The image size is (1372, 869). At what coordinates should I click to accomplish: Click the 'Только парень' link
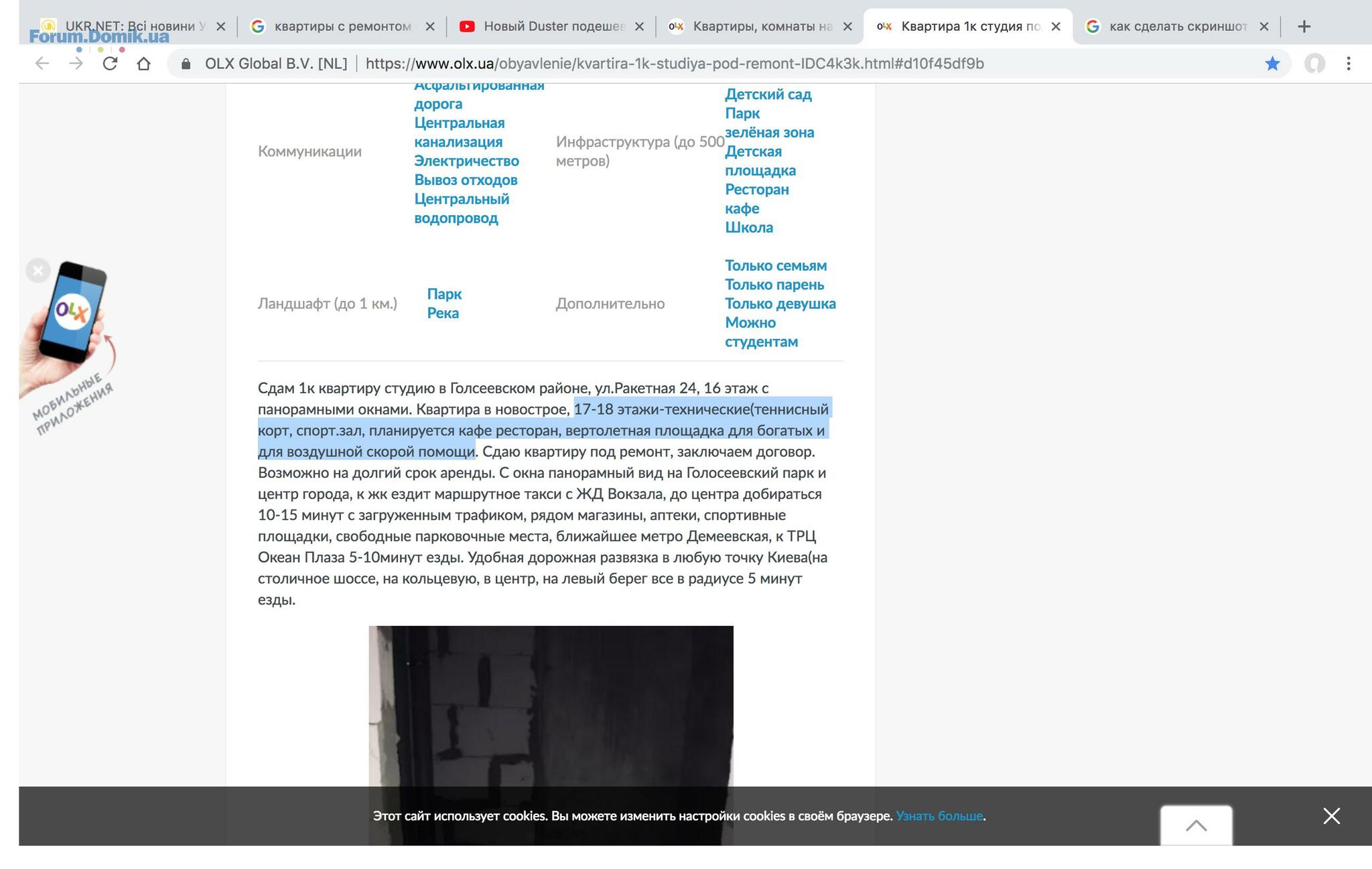(x=774, y=285)
